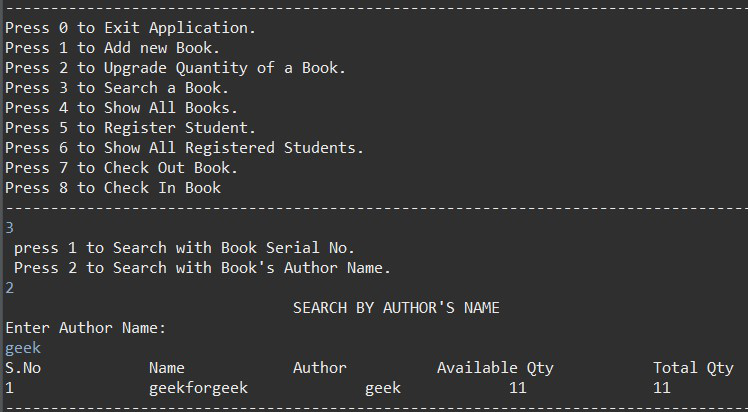
Task: Click the 'Press 0 to Exit Application.' line
Action: [x=130, y=28]
